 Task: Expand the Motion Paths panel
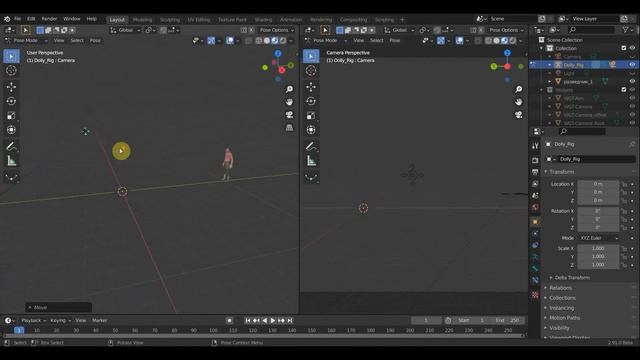(564, 318)
